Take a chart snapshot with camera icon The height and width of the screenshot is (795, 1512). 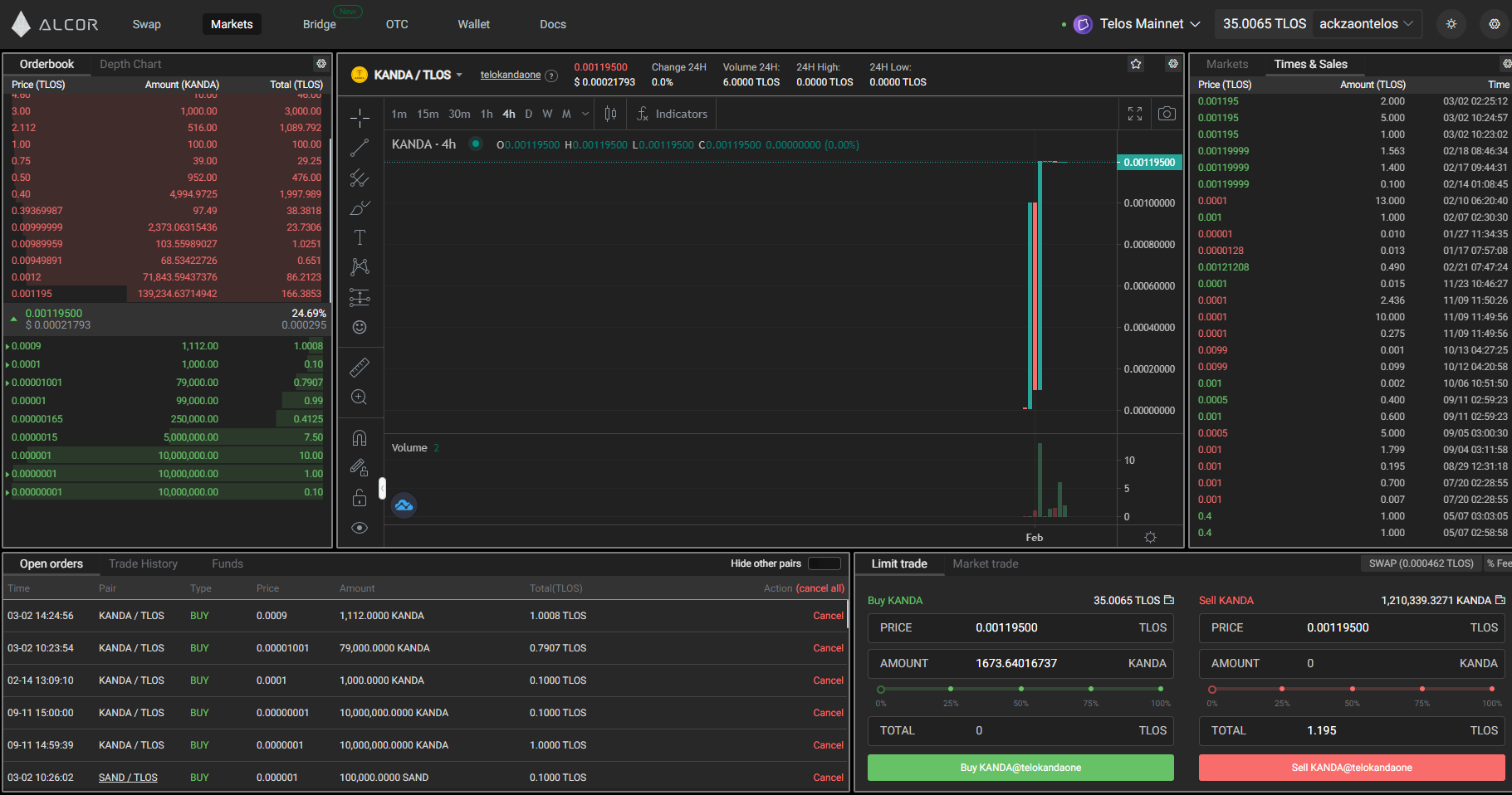1167,114
